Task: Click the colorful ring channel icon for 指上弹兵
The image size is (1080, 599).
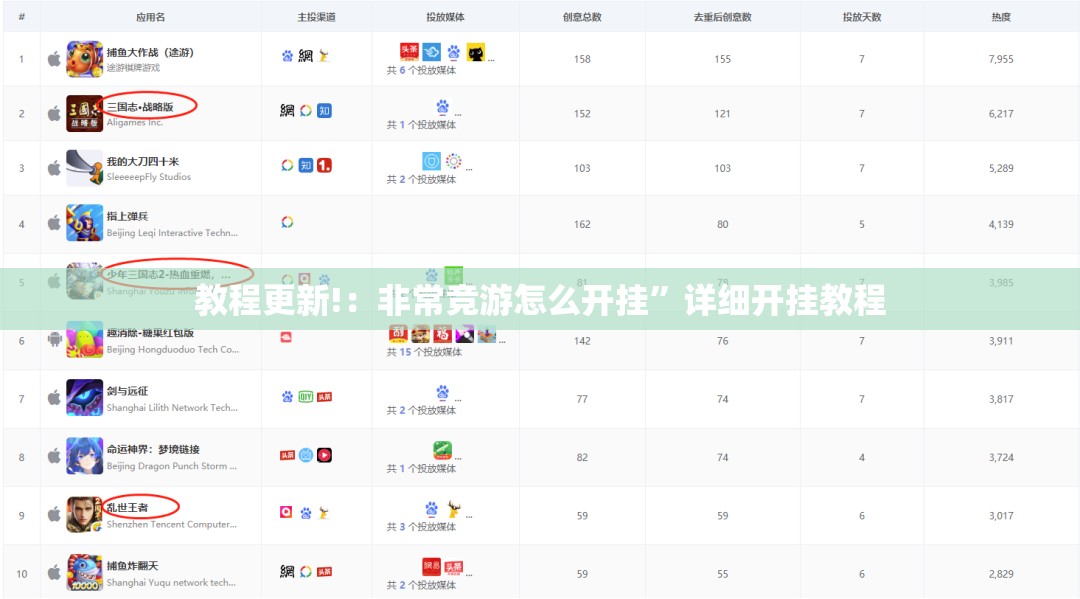Action: (x=287, y=222)
